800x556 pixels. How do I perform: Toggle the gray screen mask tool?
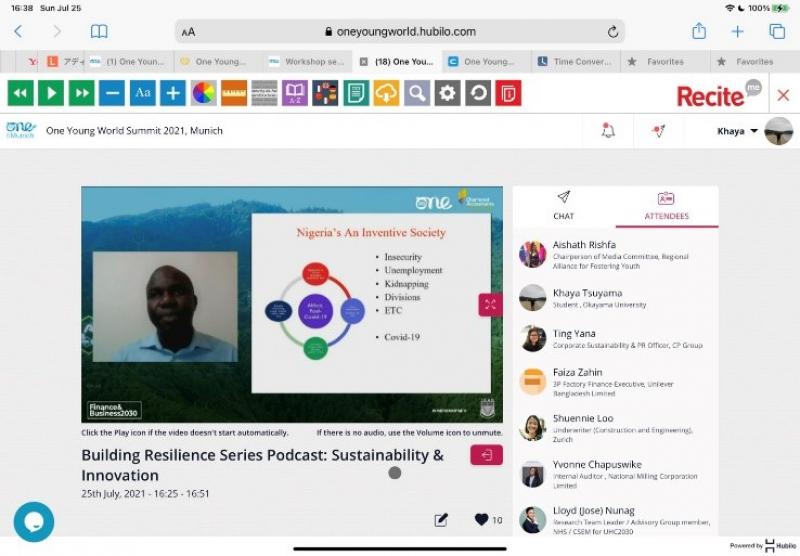[264, 93]
